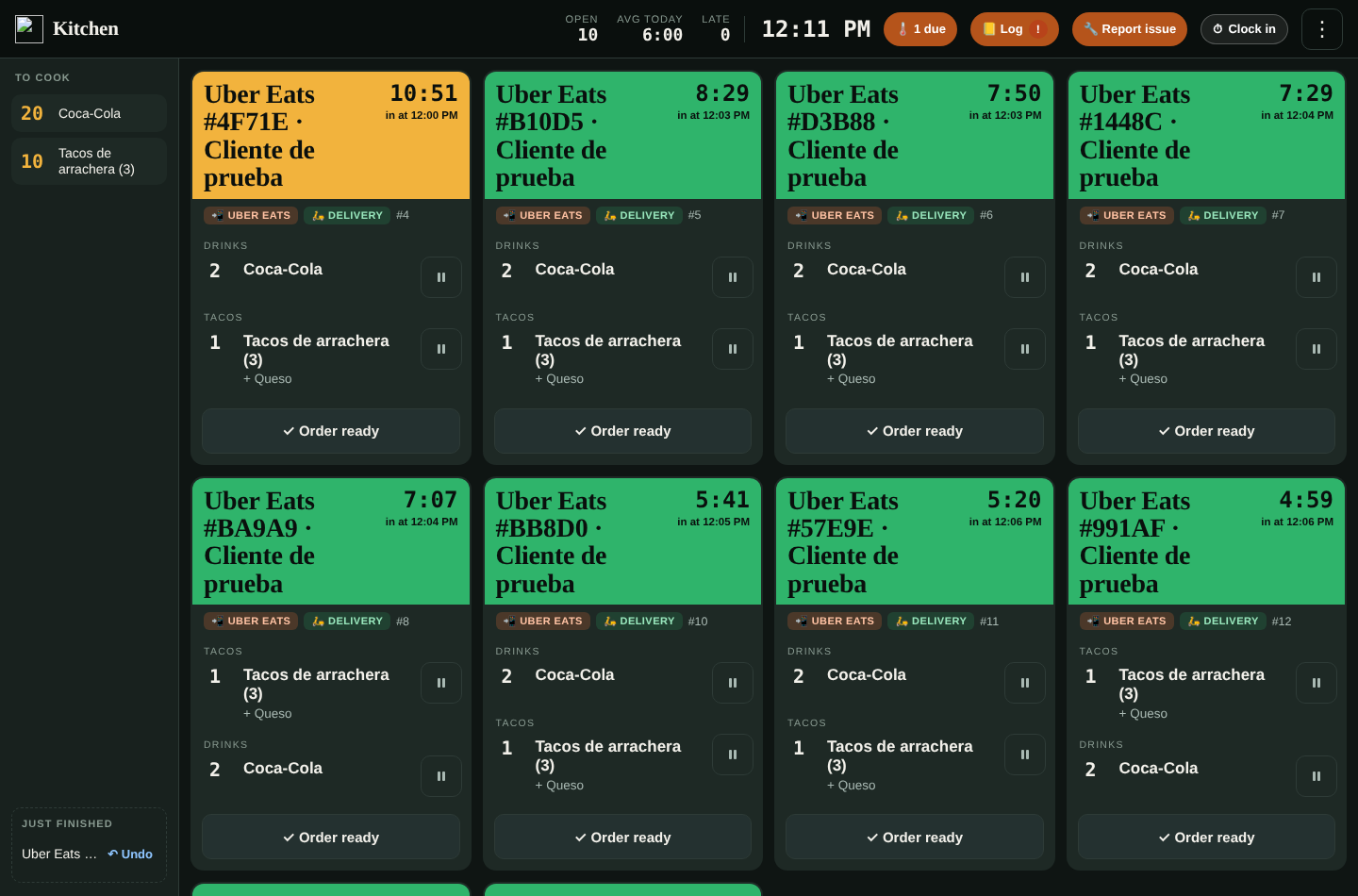1358x896 pixels.
Task: Click the UBER EATS badge on ticket #10
Action: point(543,621)
